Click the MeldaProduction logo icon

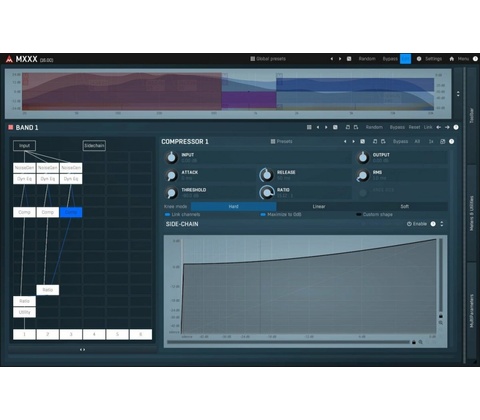[x=9, y=59]
